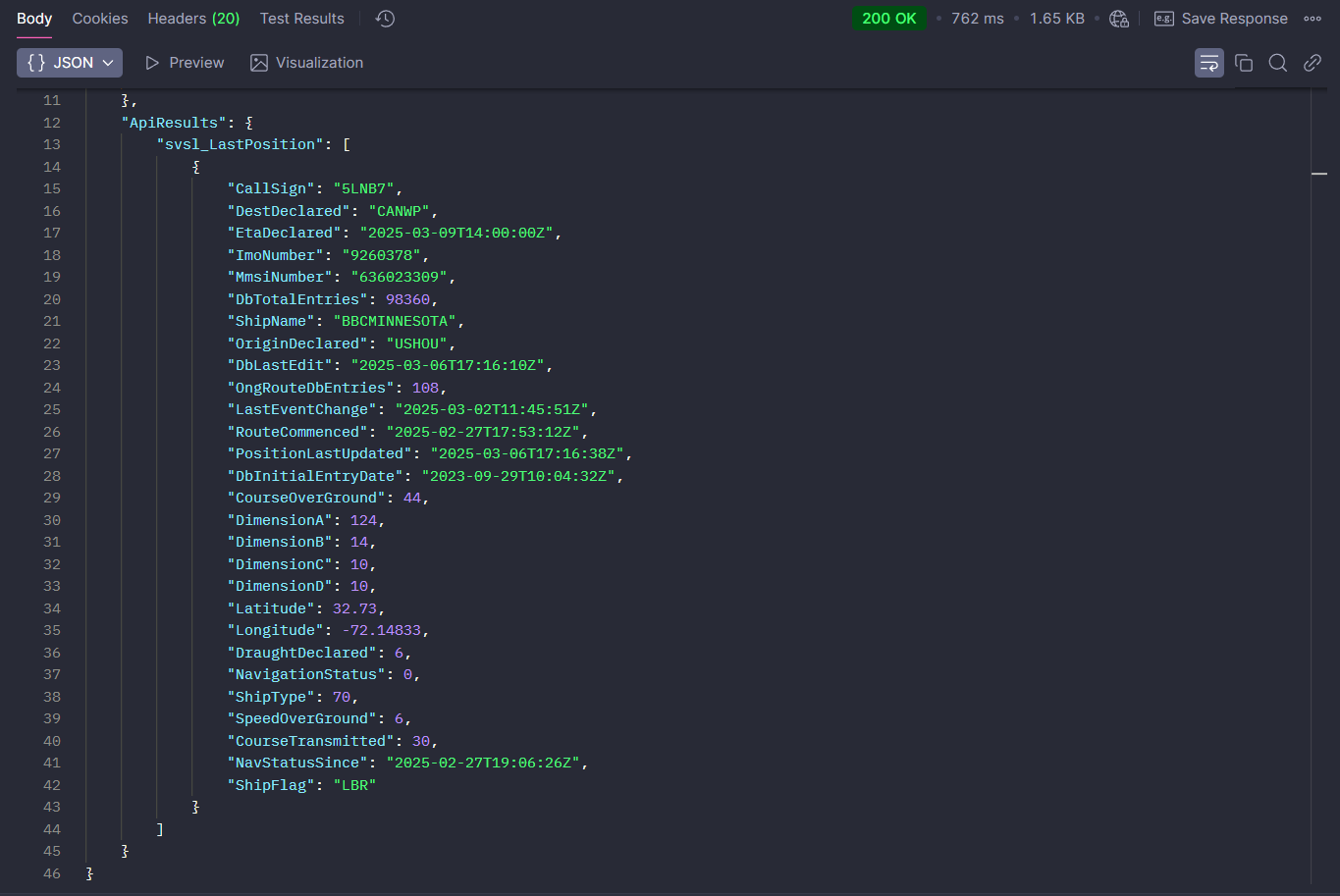Click the vertical scrollbar marker on the right

(x=1319, y=174)
